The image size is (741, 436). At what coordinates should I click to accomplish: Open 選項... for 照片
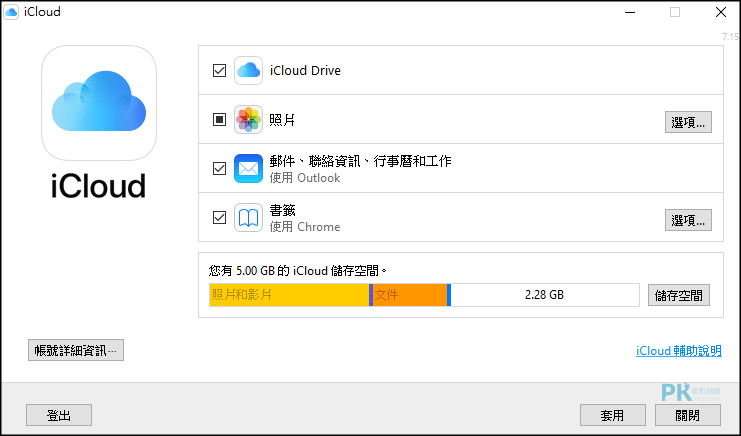[x=688, y=122]
